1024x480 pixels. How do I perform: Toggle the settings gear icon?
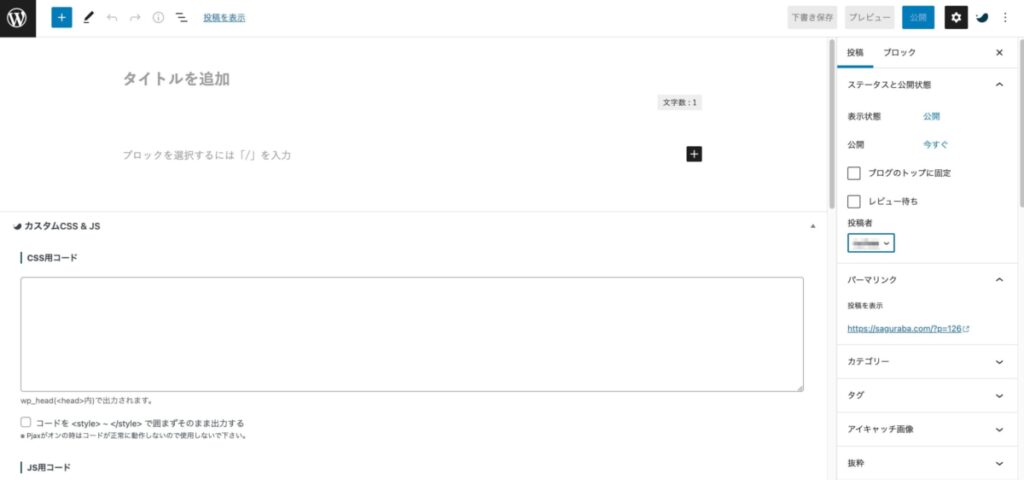[956, 18]
